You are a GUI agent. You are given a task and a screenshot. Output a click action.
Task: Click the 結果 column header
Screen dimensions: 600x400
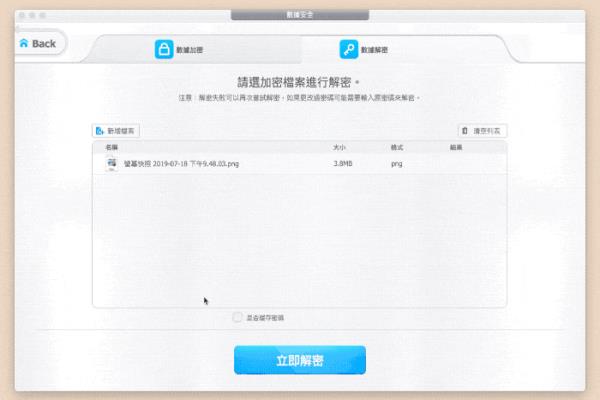click(x=455, y=147)
